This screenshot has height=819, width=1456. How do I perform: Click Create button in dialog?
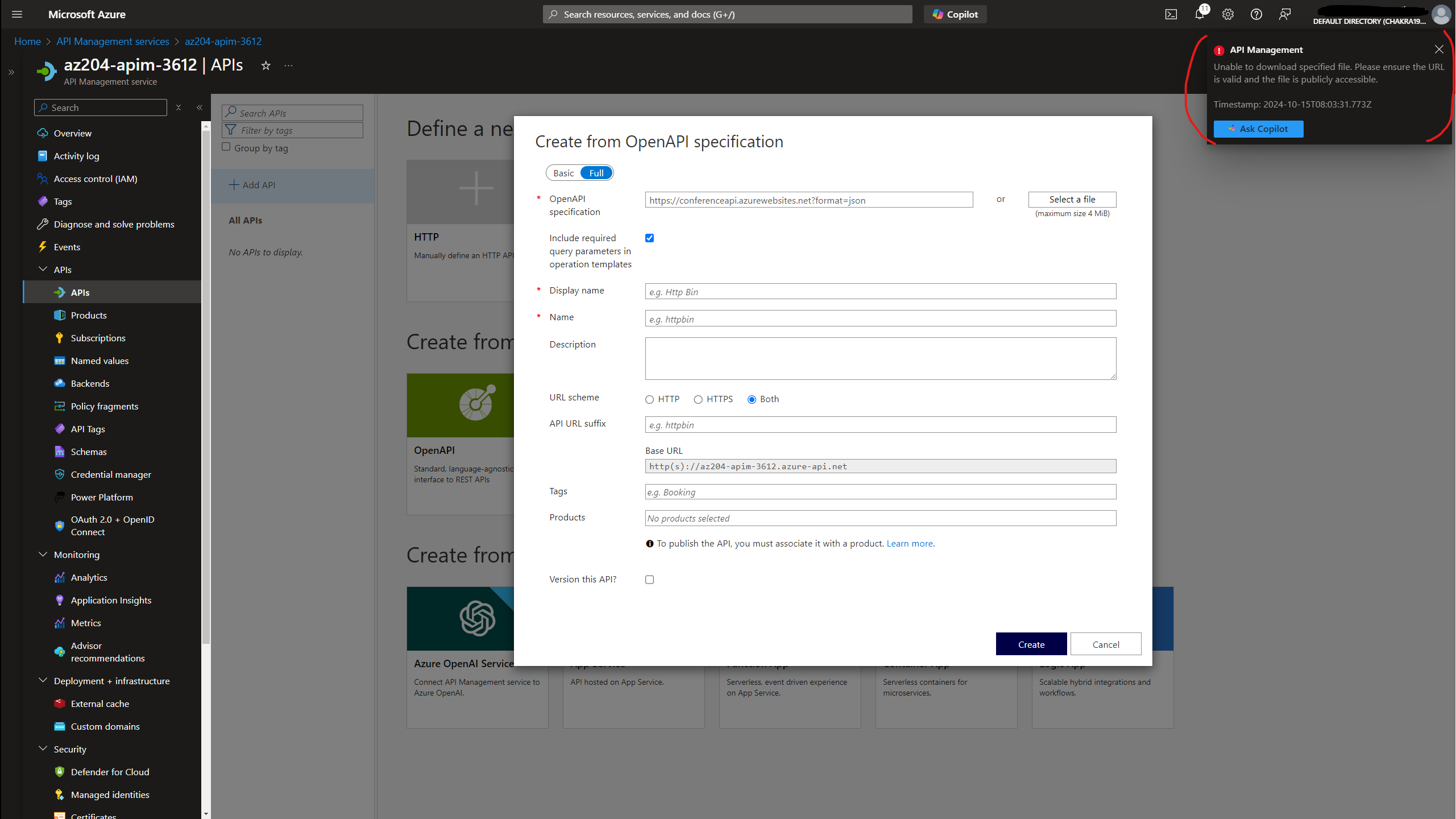click(1031, 644)
